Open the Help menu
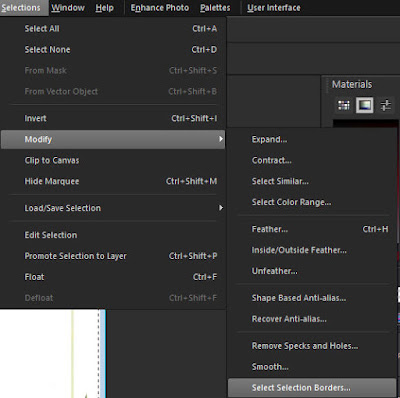 (x=104, y=7)
